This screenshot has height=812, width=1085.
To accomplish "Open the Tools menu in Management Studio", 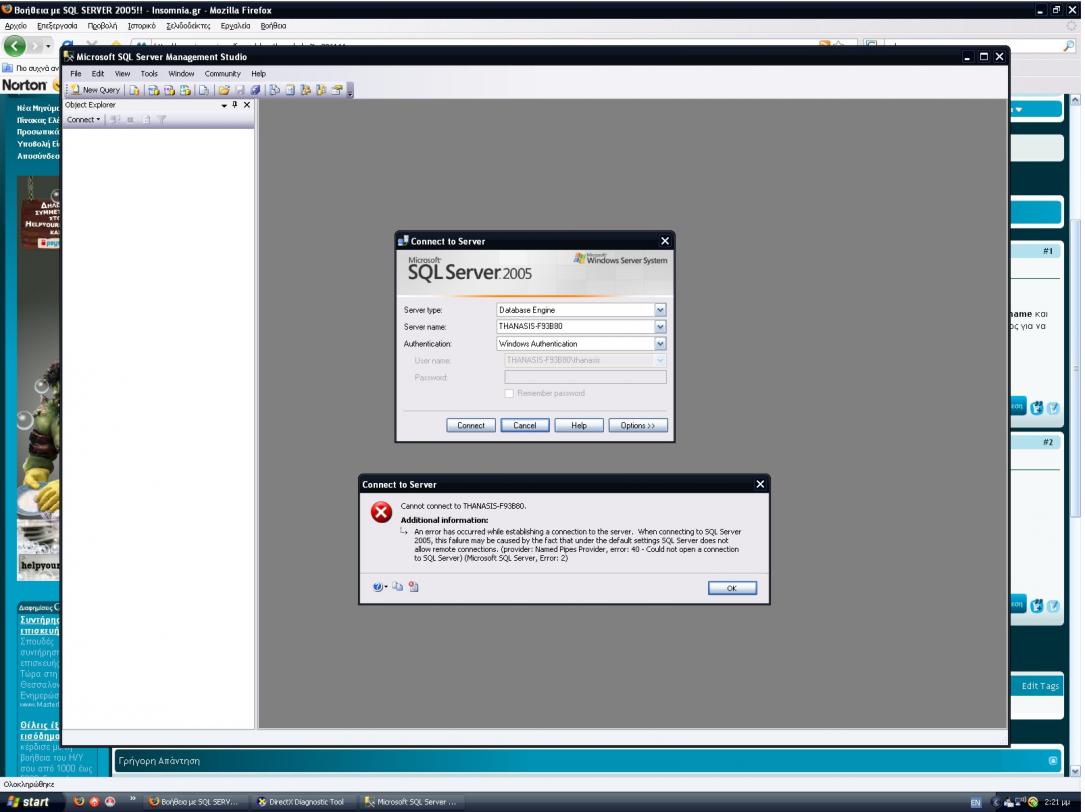I will point(149,73).
